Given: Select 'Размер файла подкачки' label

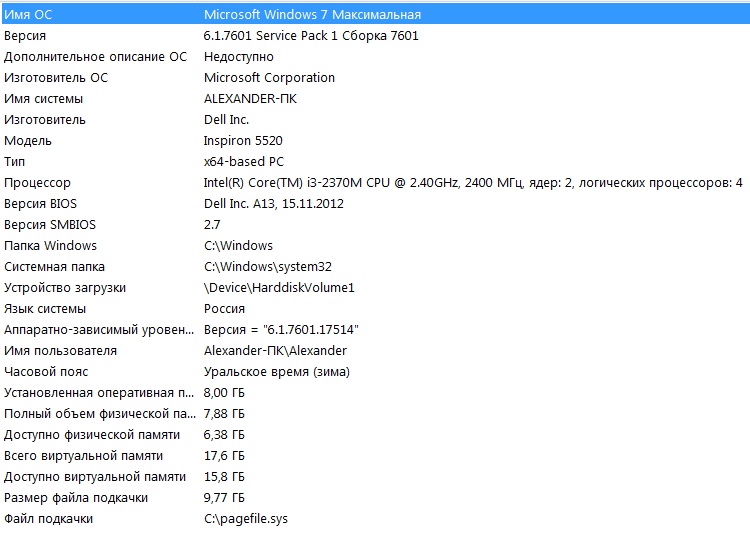Looking at the screenshot, I should click(x=76, y=499).
